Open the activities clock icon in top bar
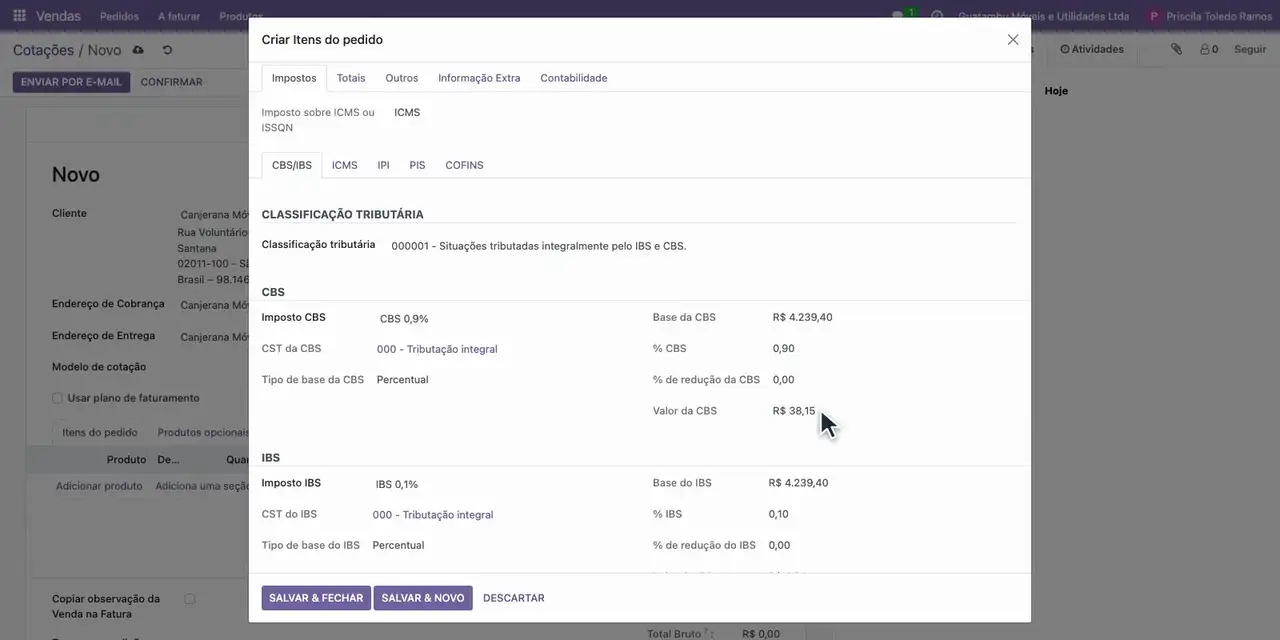1280x640 pixels. 937,16
